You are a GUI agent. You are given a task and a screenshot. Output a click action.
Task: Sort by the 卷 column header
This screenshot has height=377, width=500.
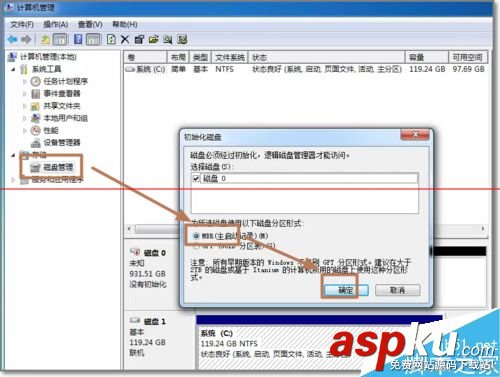point(145,57)
